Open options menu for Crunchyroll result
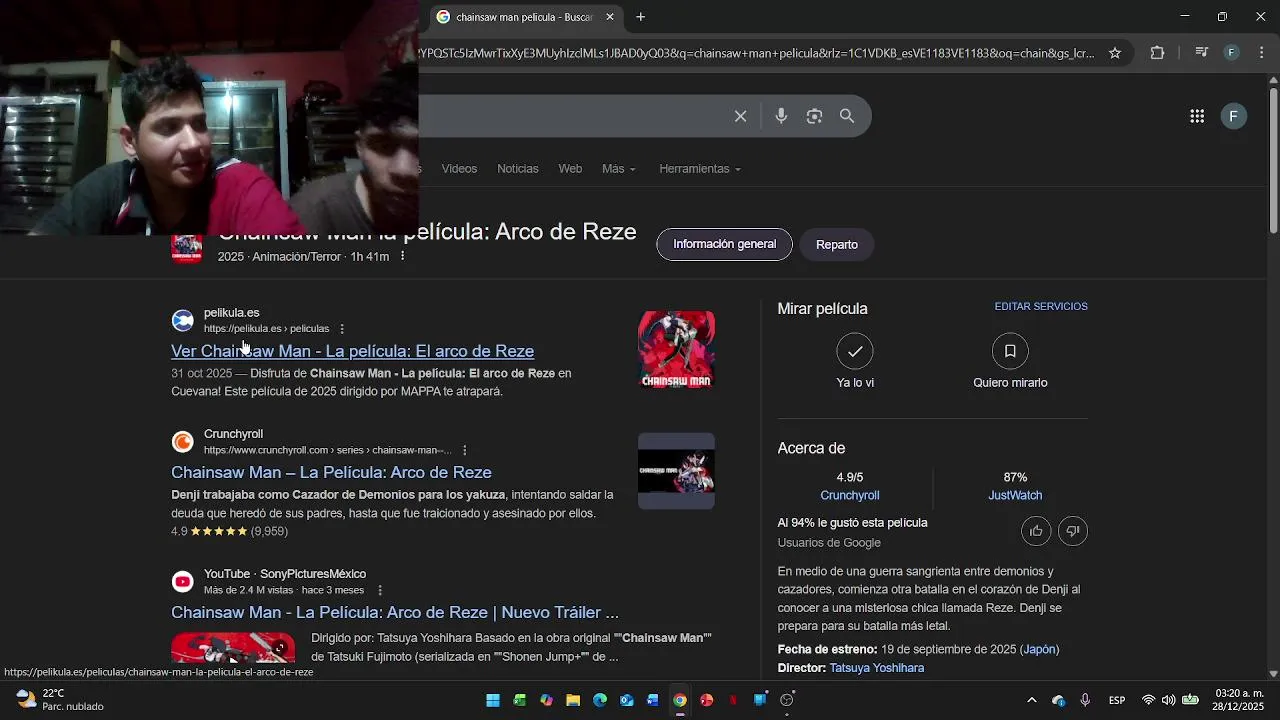 click(464, 450)
